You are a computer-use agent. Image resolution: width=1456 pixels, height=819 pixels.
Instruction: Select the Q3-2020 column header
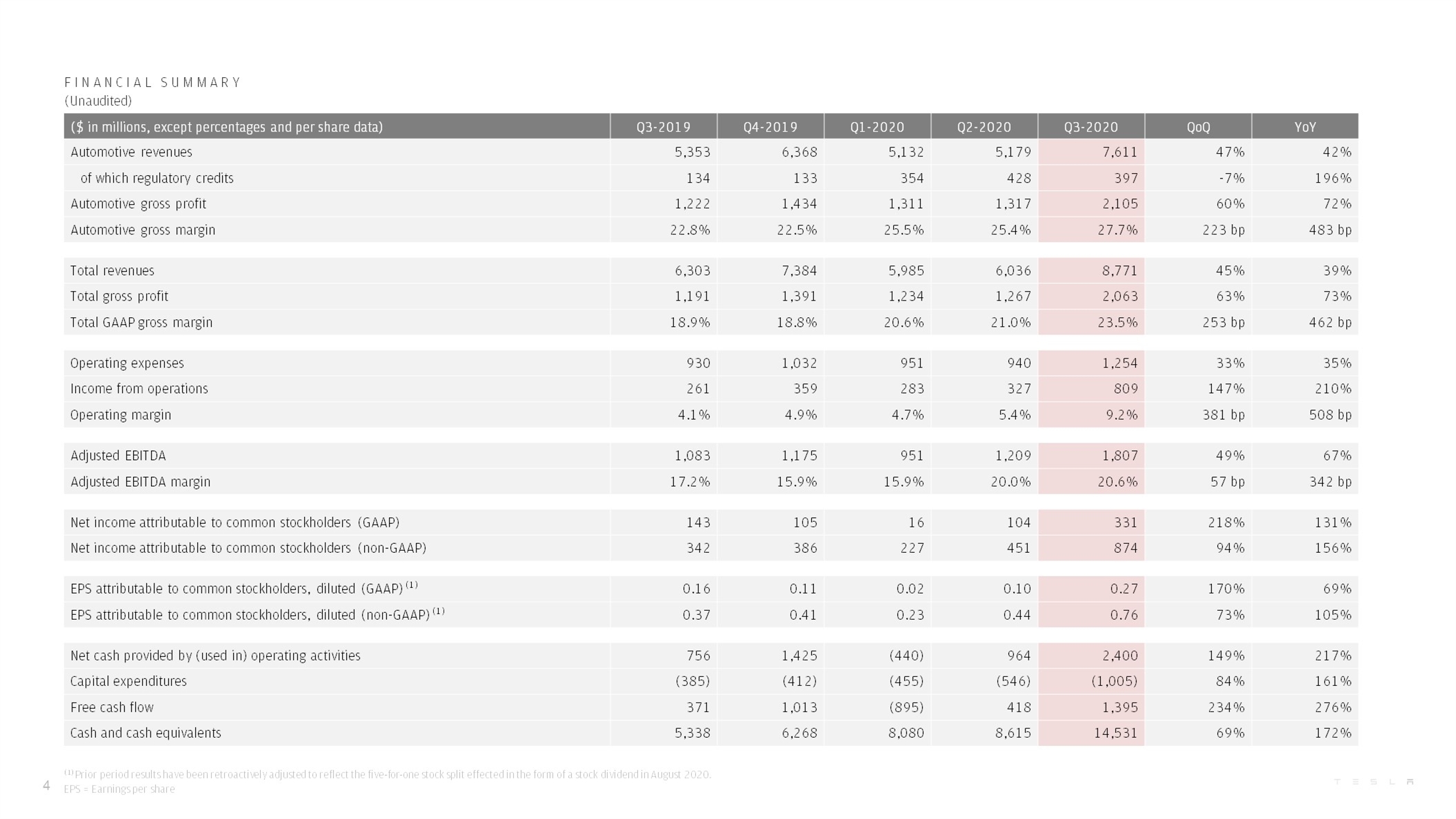1091,127
